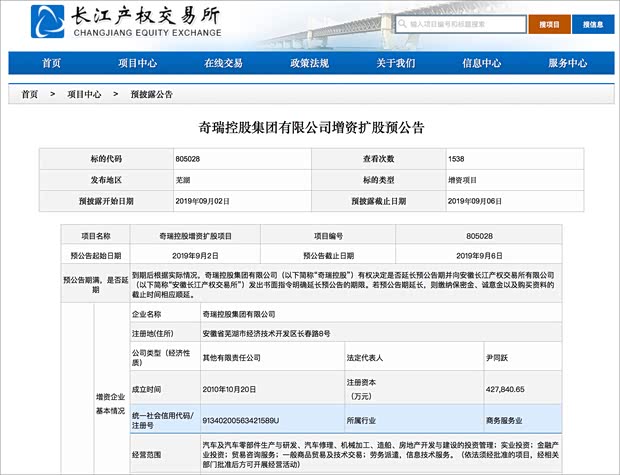Go to 在线交易 navigation item
The image size is (620, 475).
tap(223, 63)
